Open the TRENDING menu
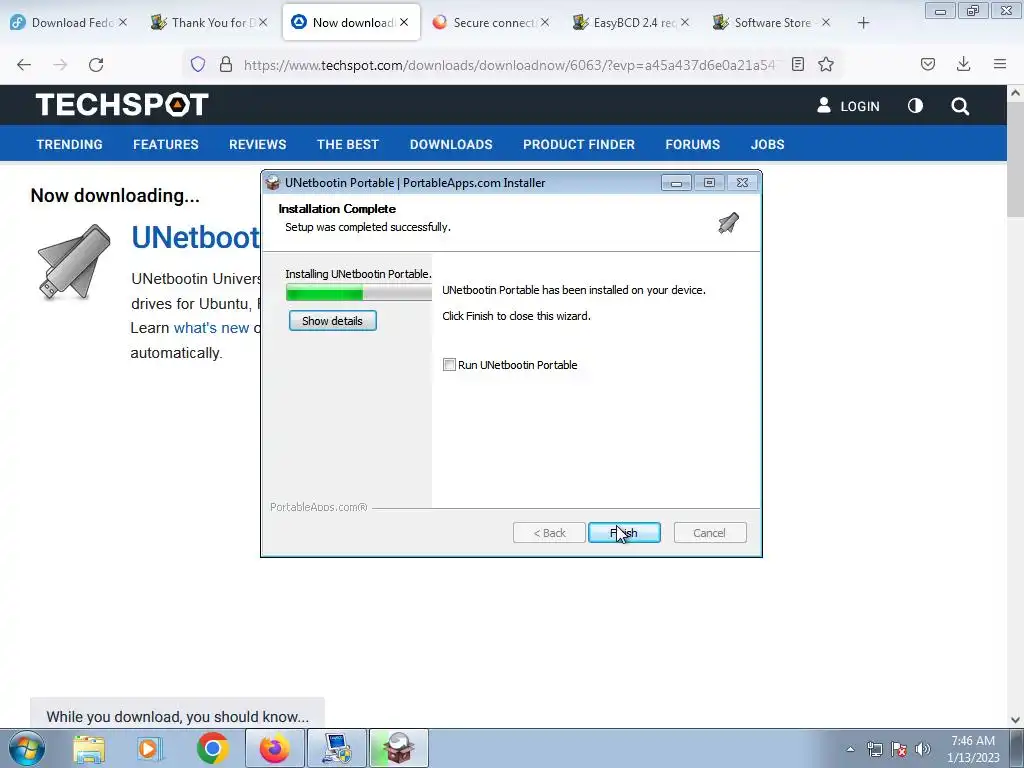 tap(69, 144)
